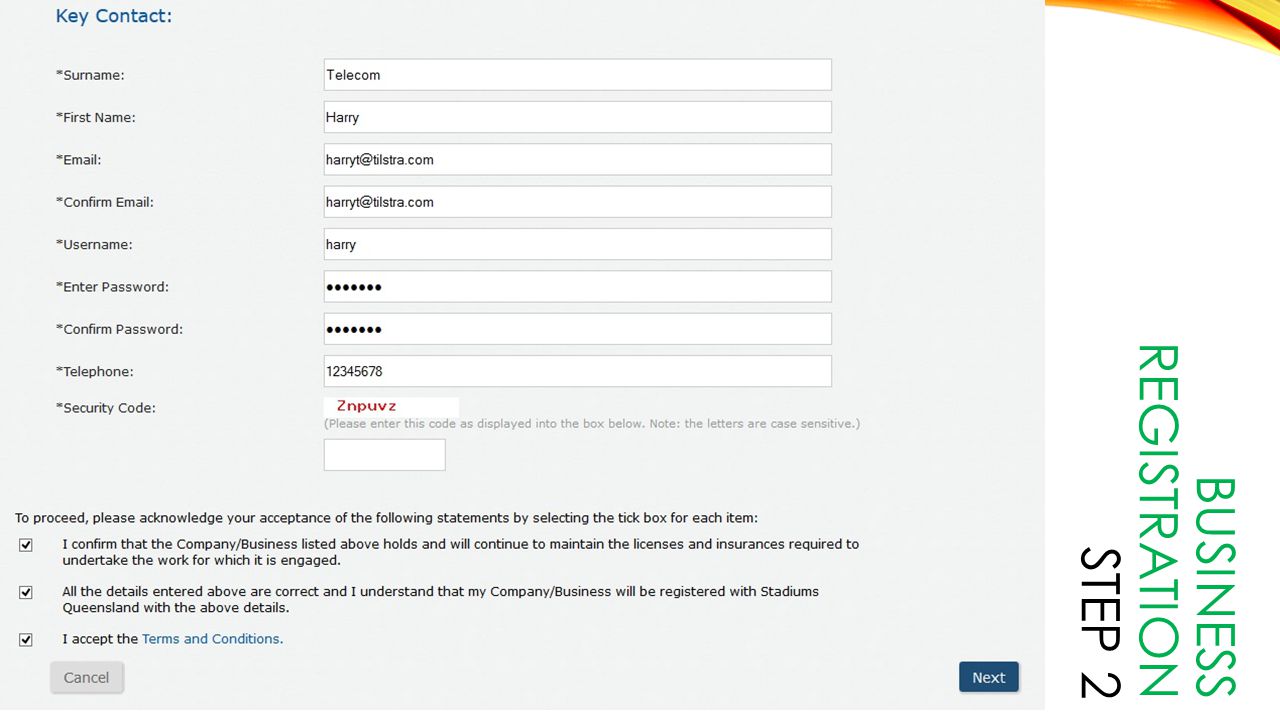Open the Terms and Conditions link

click(x=212, y=639)
